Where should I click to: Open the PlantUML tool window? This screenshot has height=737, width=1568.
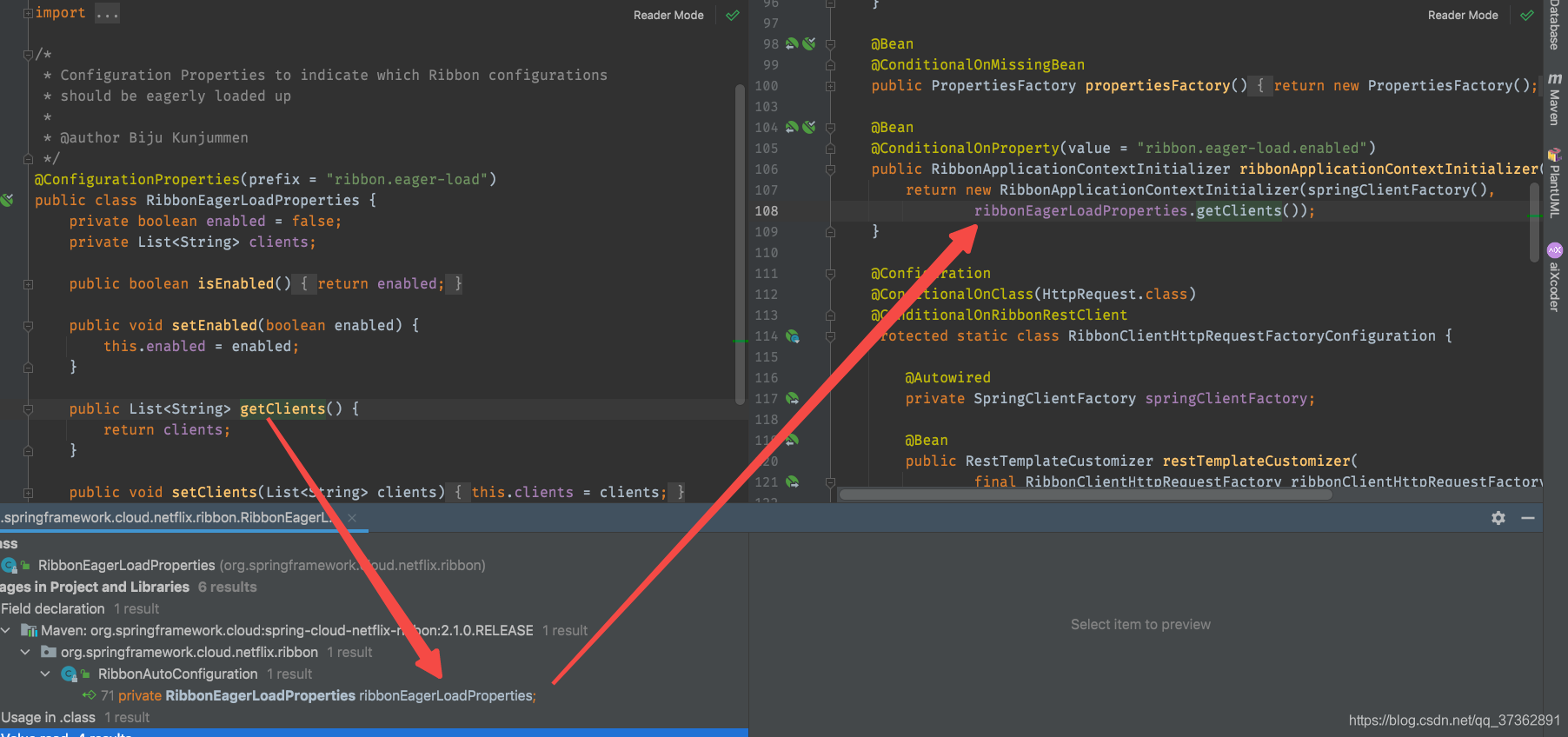click(1555, 183)
